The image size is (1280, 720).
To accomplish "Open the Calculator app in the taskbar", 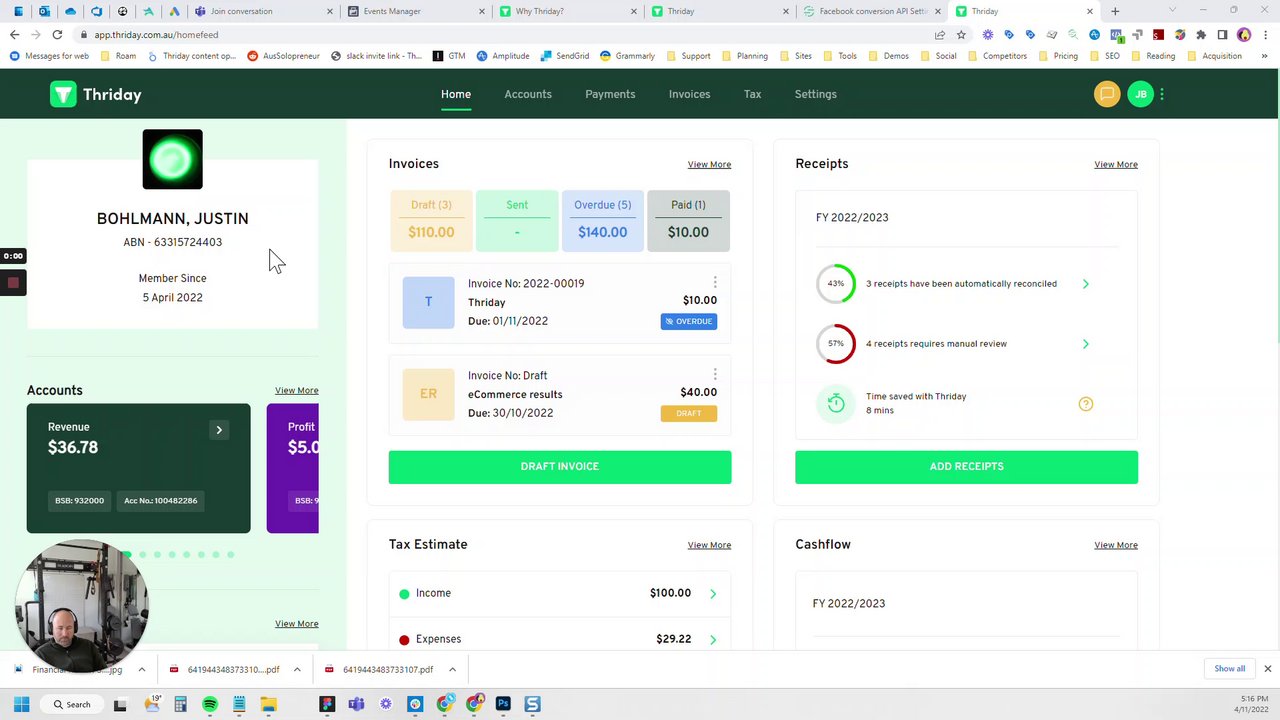I will (x=180, y=704).
